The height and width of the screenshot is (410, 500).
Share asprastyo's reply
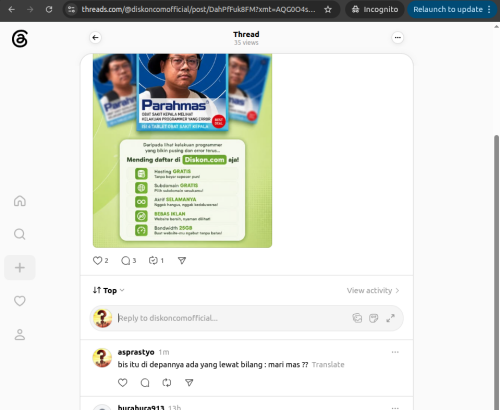pyautogui.click(x=189, y=383)
